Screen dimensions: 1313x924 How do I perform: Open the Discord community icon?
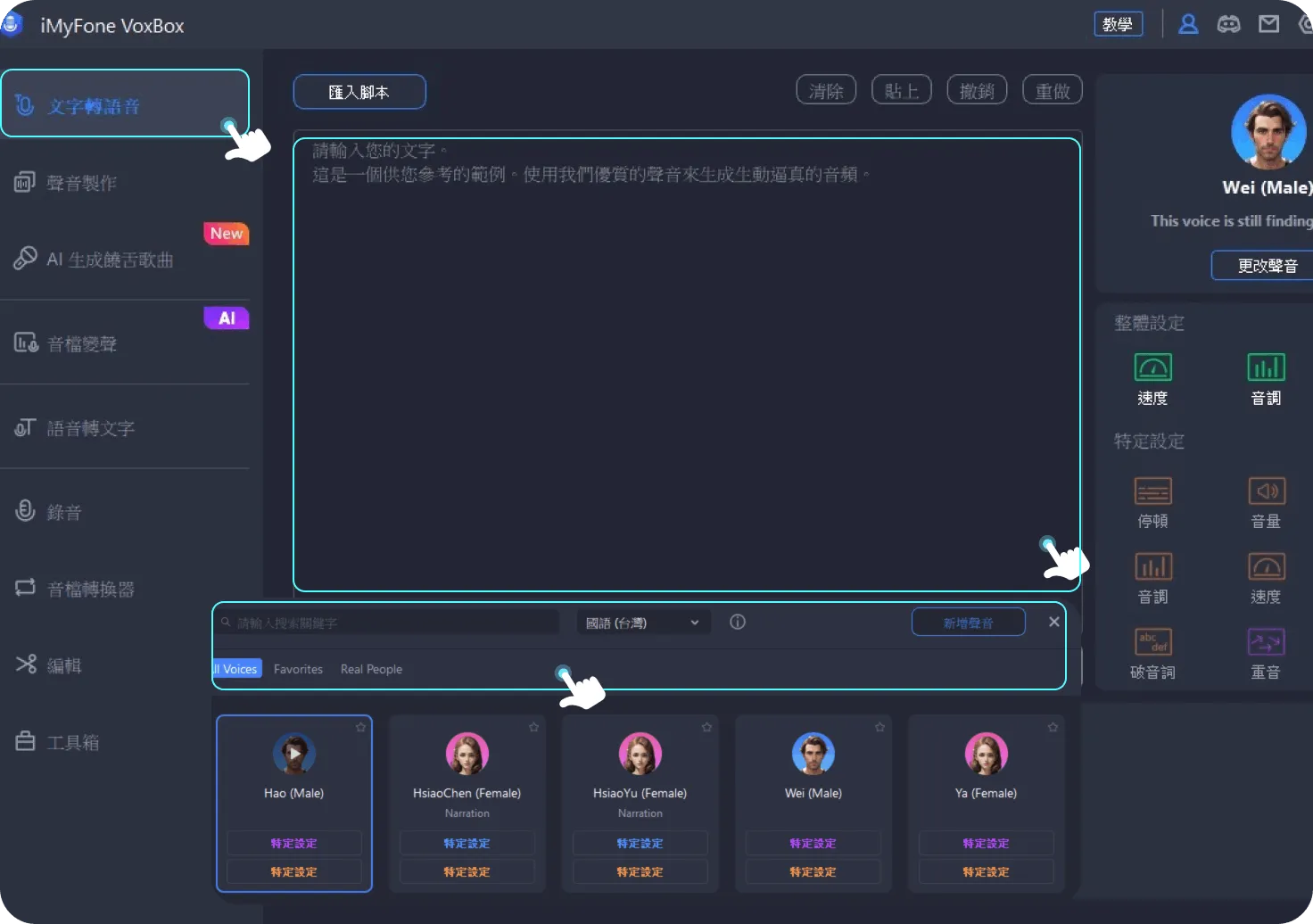point(1229,24)
